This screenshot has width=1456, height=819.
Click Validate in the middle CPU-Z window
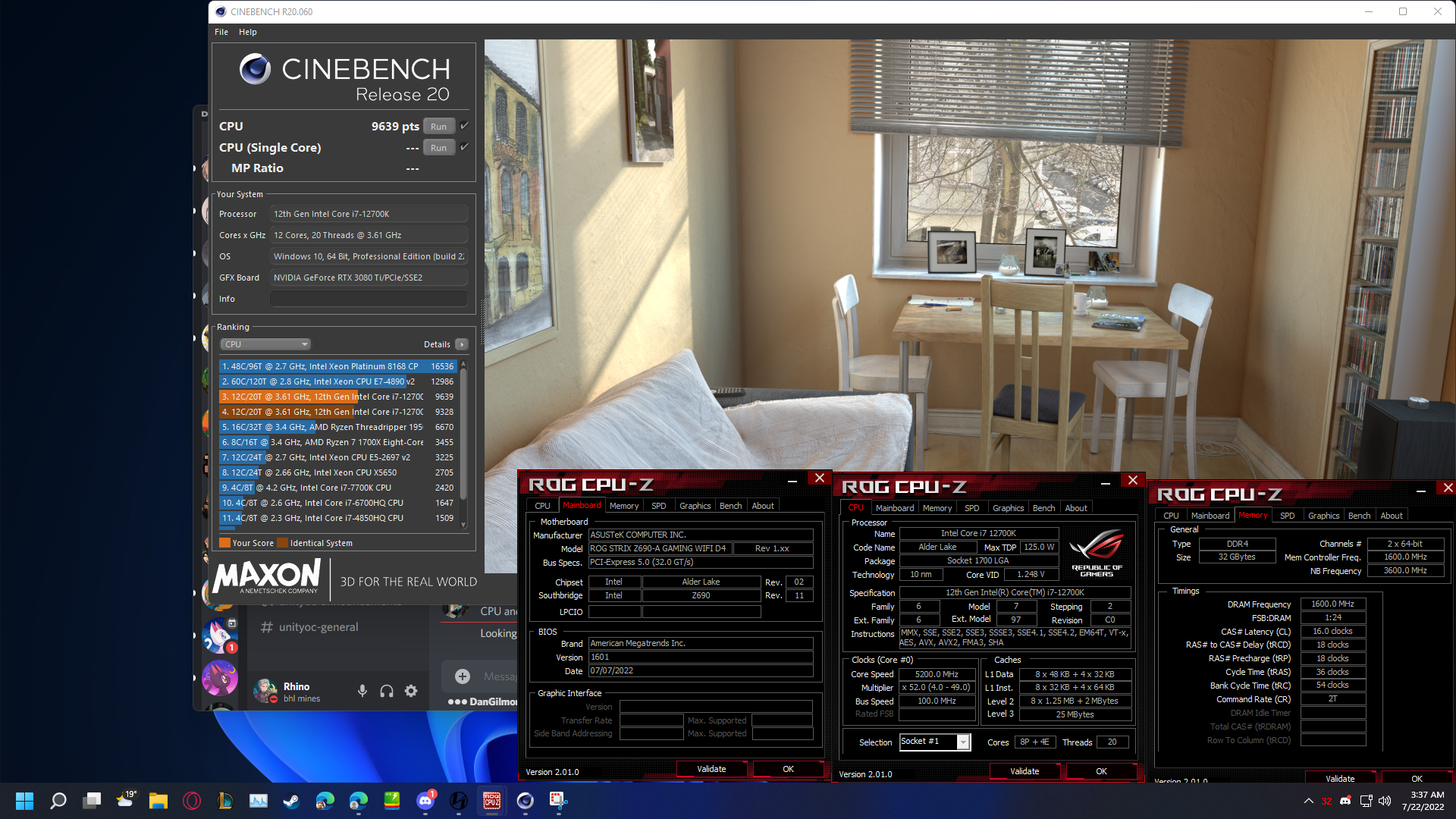(x=1025, y=771)
